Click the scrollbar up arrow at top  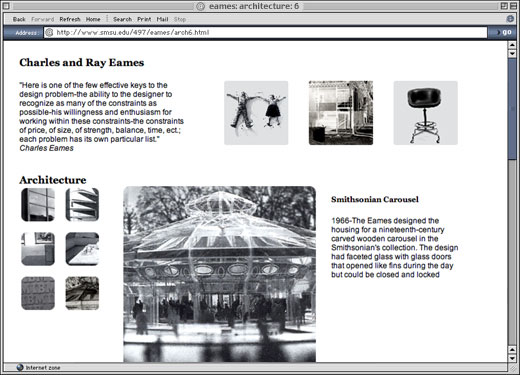coord(512,45)
